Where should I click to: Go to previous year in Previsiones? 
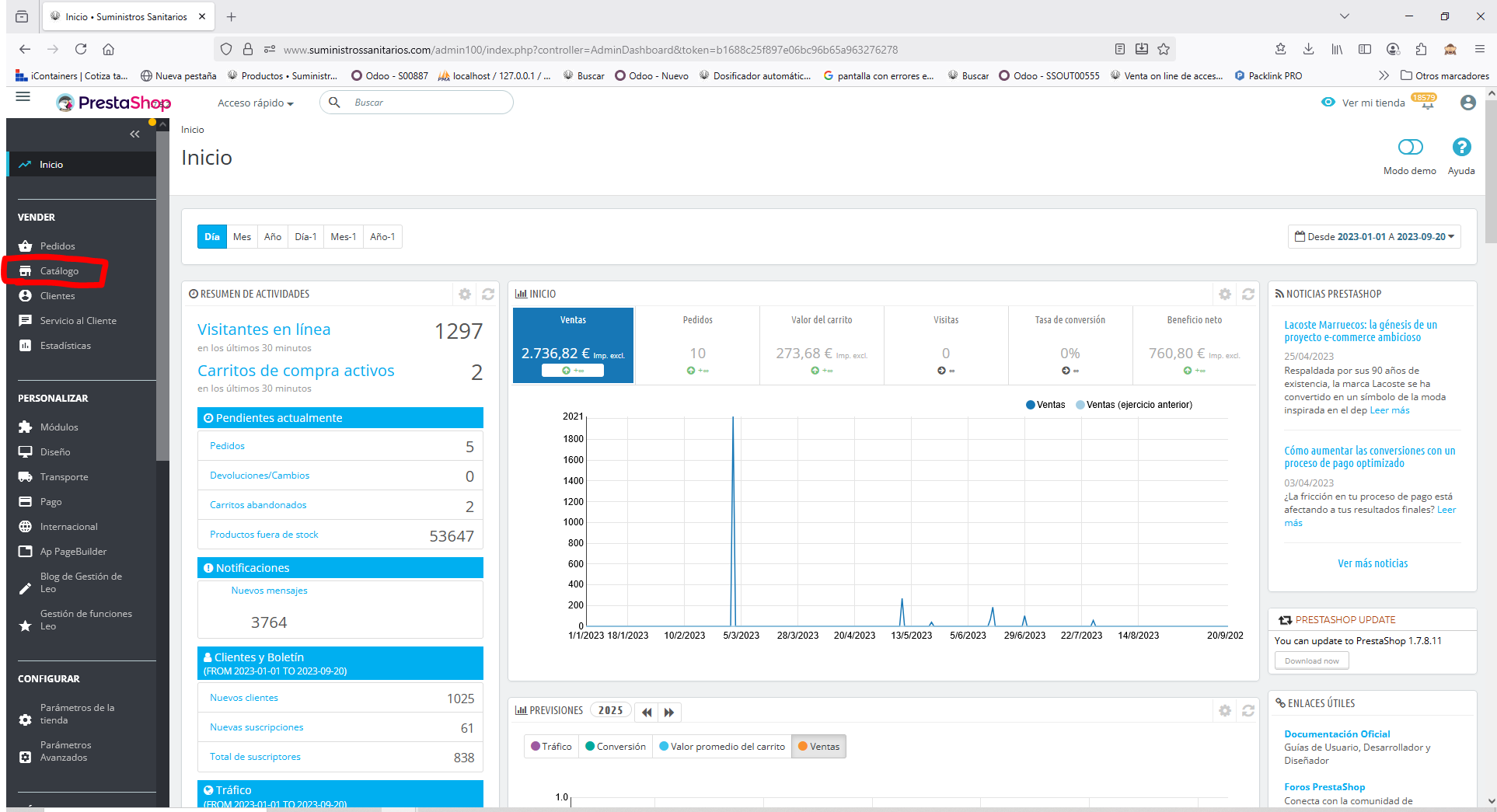pos(647,712)
